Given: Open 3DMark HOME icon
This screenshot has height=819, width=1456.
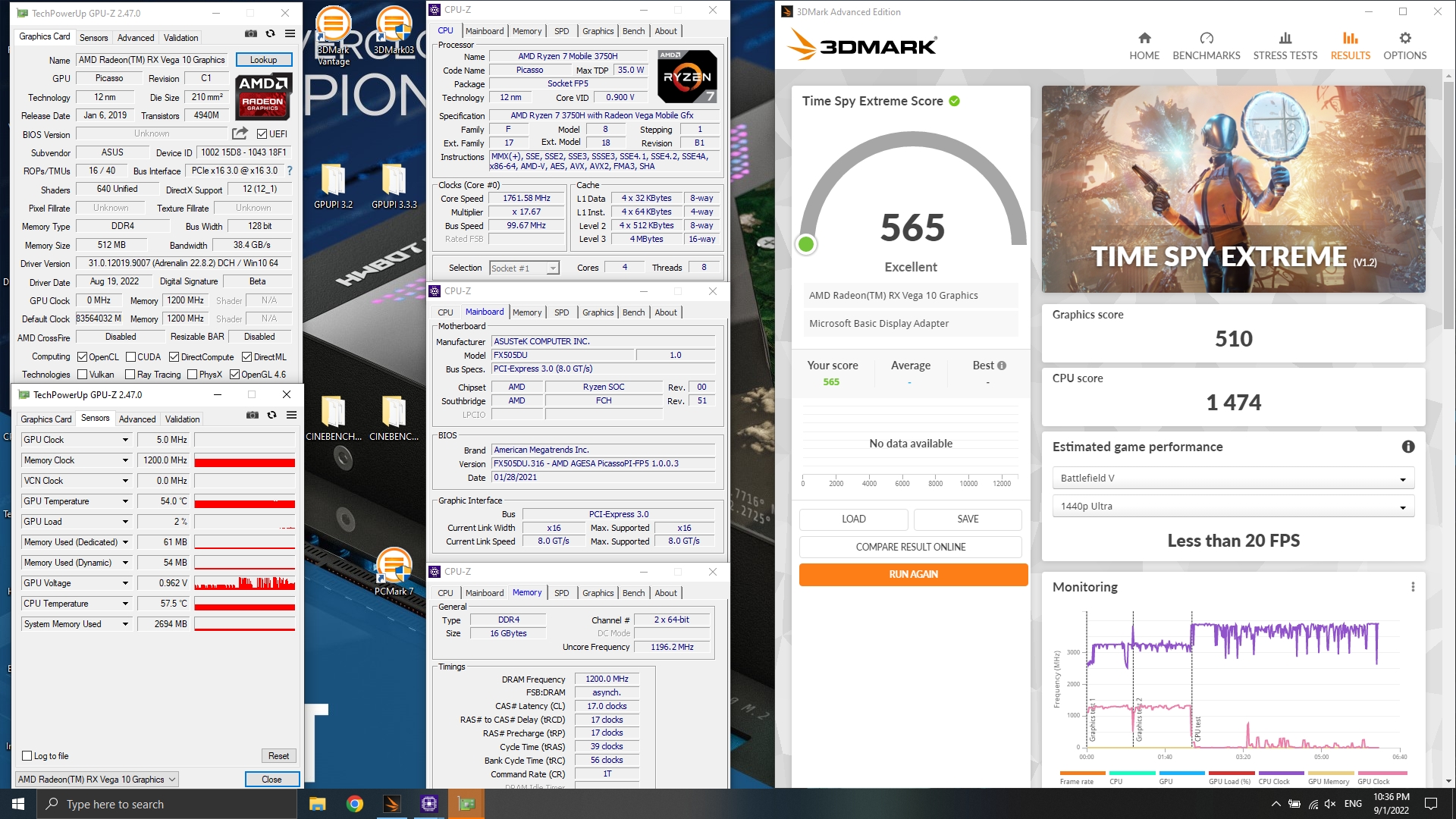Looking at the screenshot, I should coord(1144,38).
